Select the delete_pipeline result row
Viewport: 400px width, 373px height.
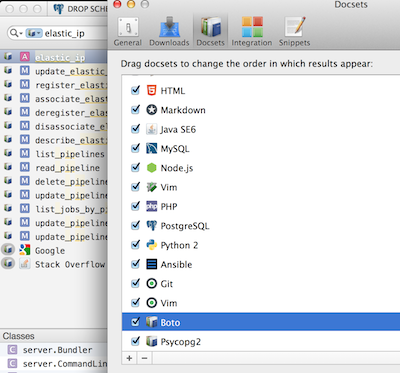tap(53, 181)
